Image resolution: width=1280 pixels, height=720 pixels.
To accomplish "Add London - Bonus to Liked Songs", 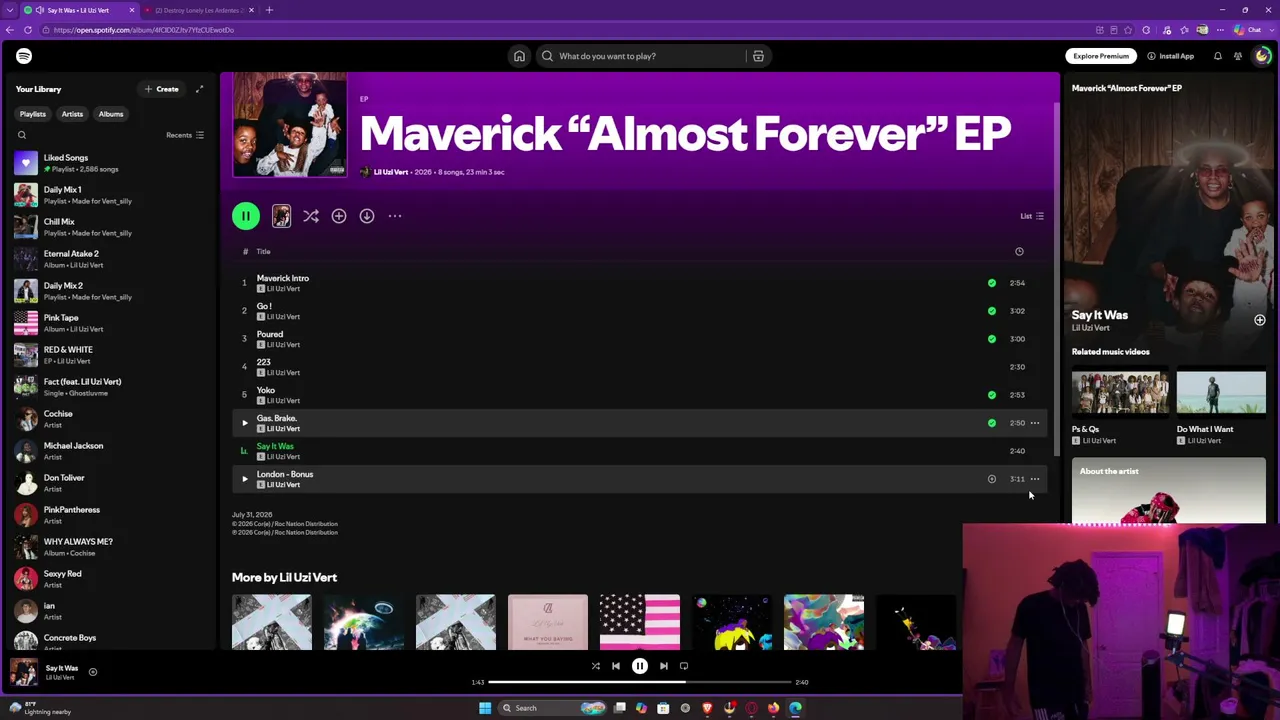I will 992,479.
